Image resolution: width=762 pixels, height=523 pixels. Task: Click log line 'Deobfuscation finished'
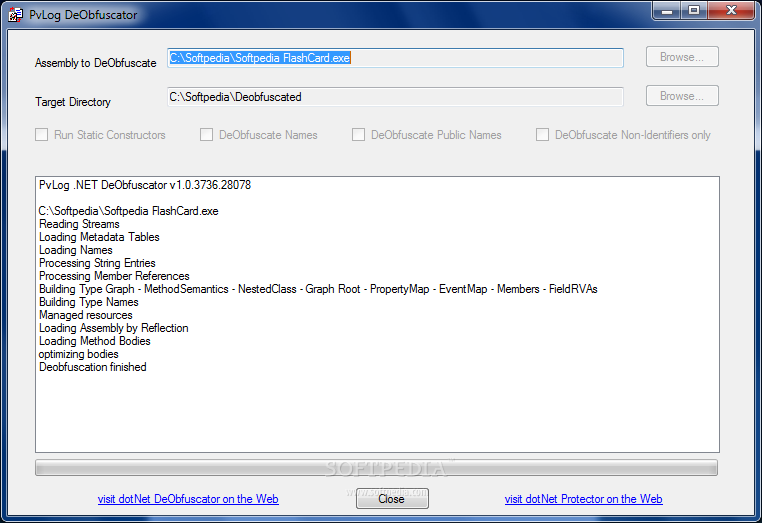(93, 367)
